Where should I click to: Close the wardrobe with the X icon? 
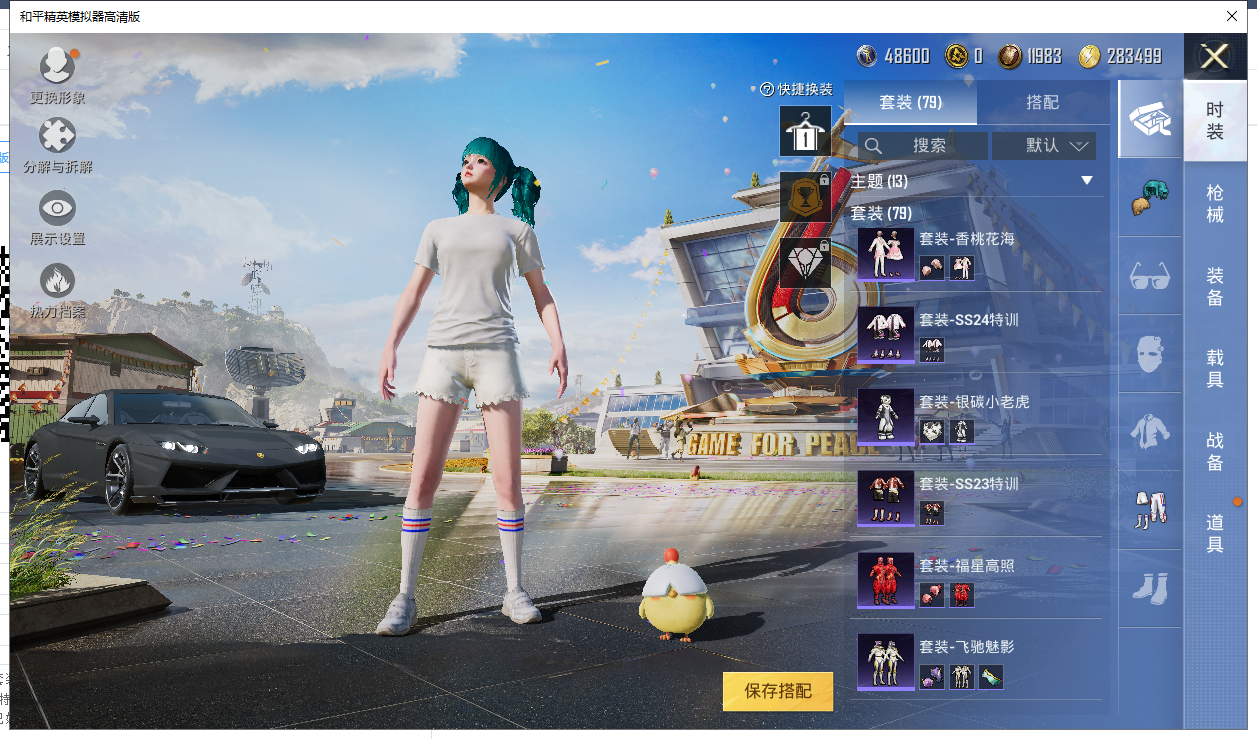tap(1214, 56)
